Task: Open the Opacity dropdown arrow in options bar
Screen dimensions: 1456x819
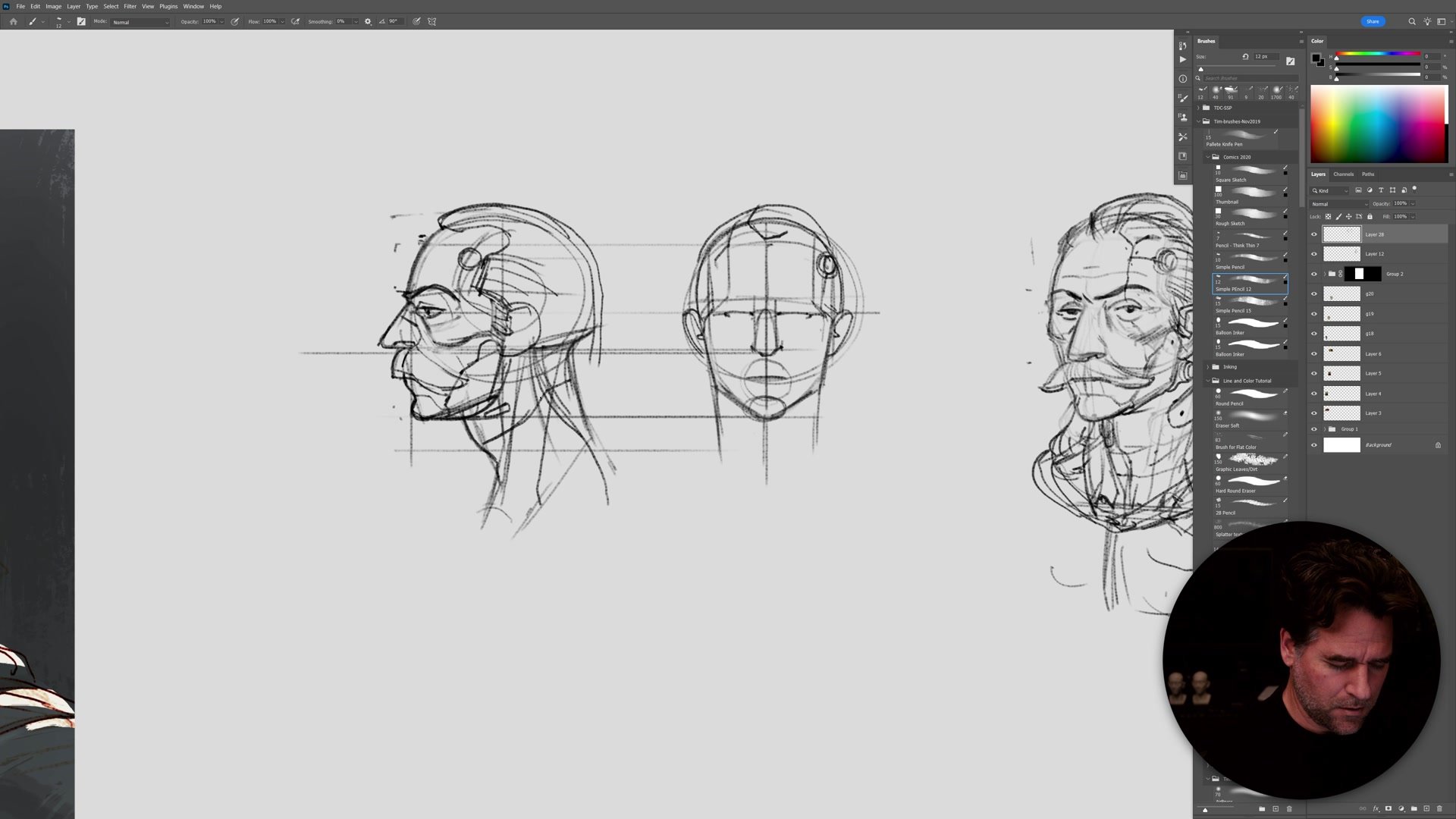Action: [221, 22]
